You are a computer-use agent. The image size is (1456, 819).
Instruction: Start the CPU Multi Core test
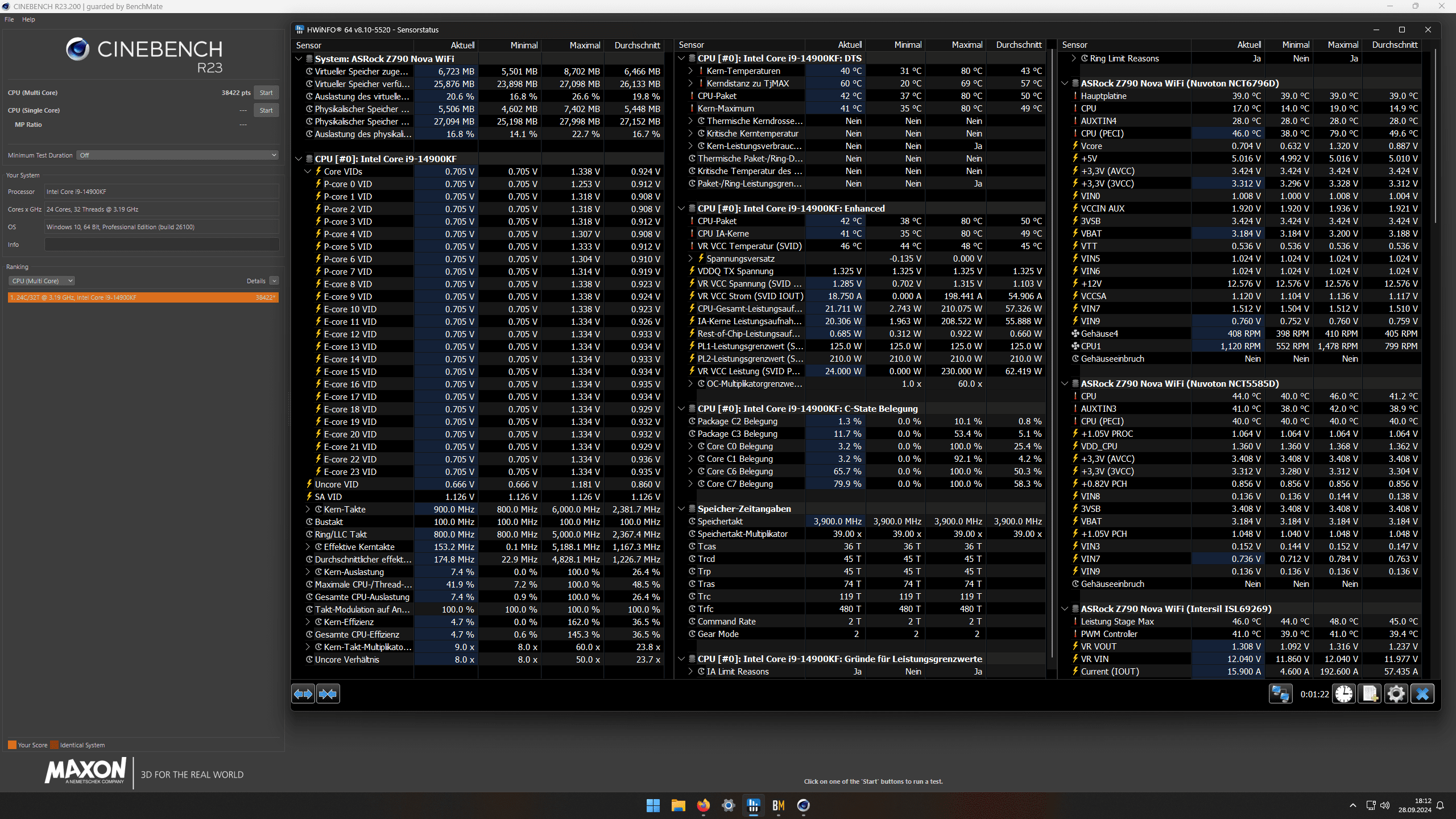(266, 93)
